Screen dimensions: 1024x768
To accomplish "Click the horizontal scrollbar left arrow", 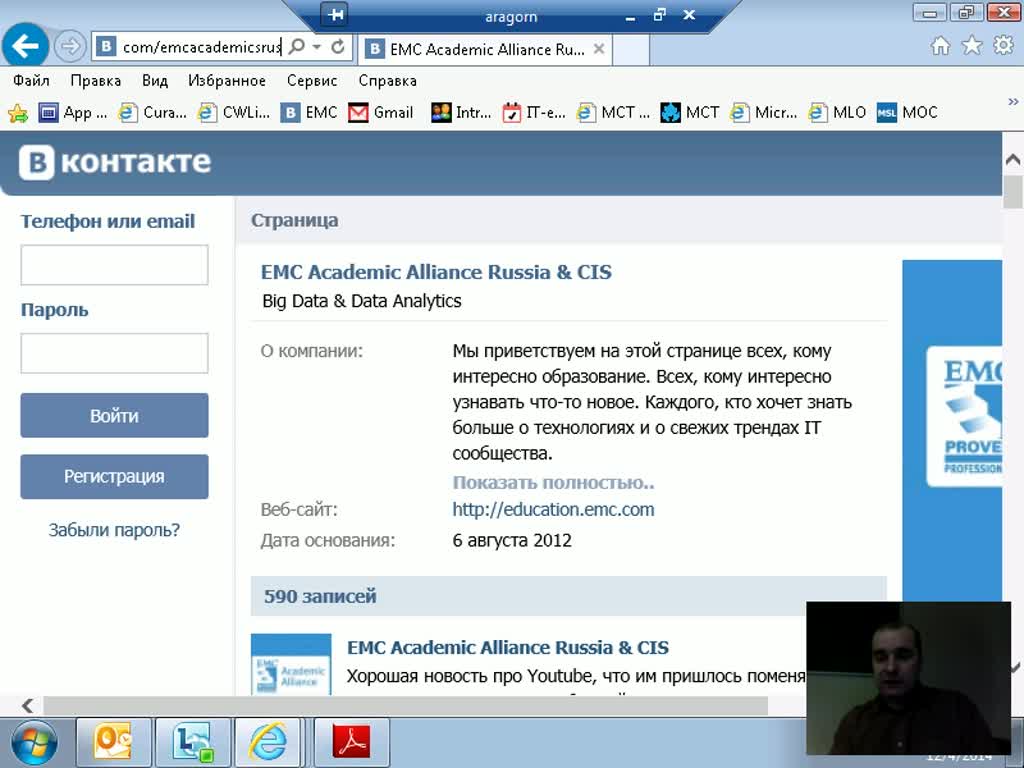I will 27,705.
